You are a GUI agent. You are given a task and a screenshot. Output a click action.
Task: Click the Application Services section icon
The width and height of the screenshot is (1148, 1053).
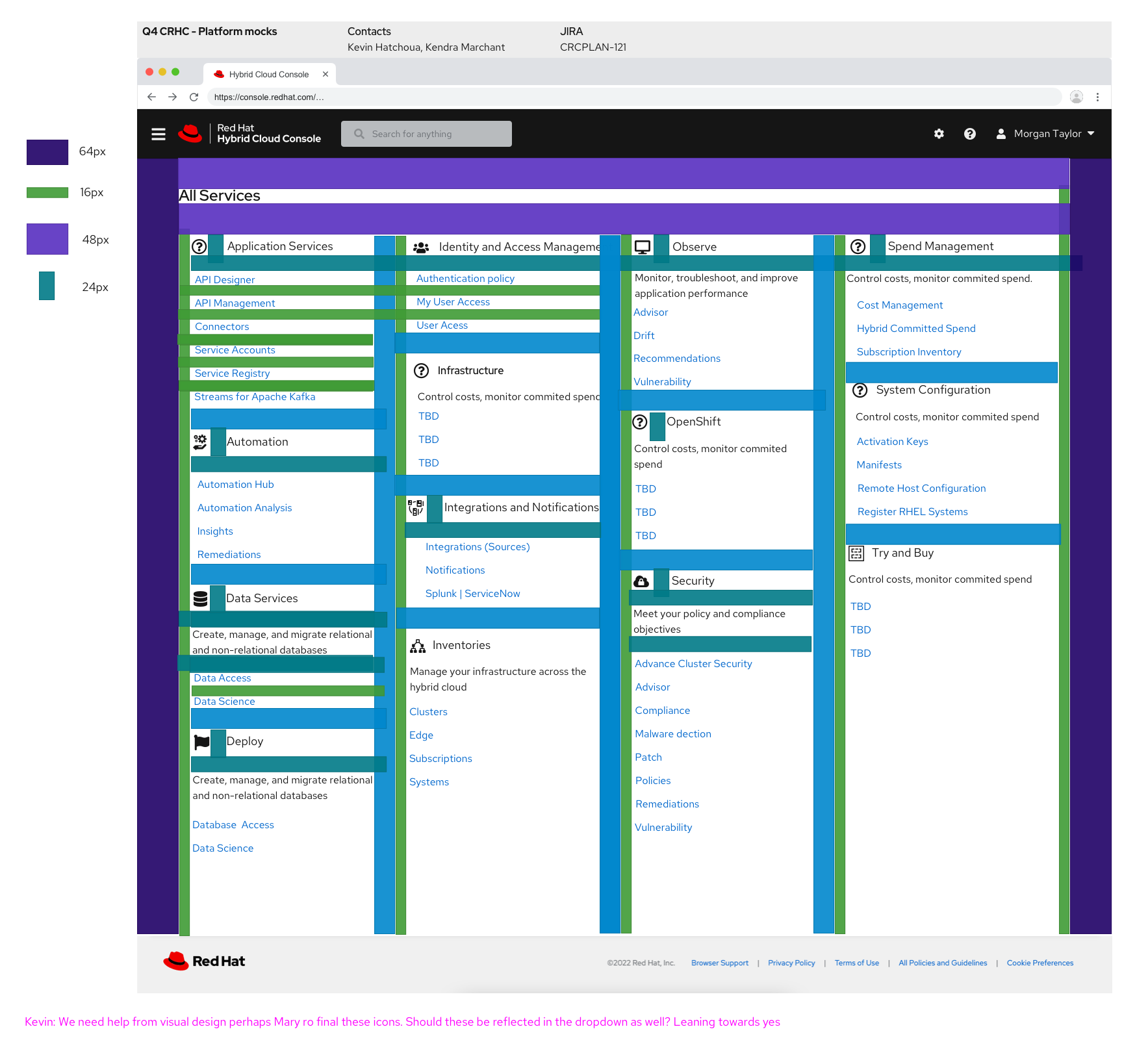point(199,246)
